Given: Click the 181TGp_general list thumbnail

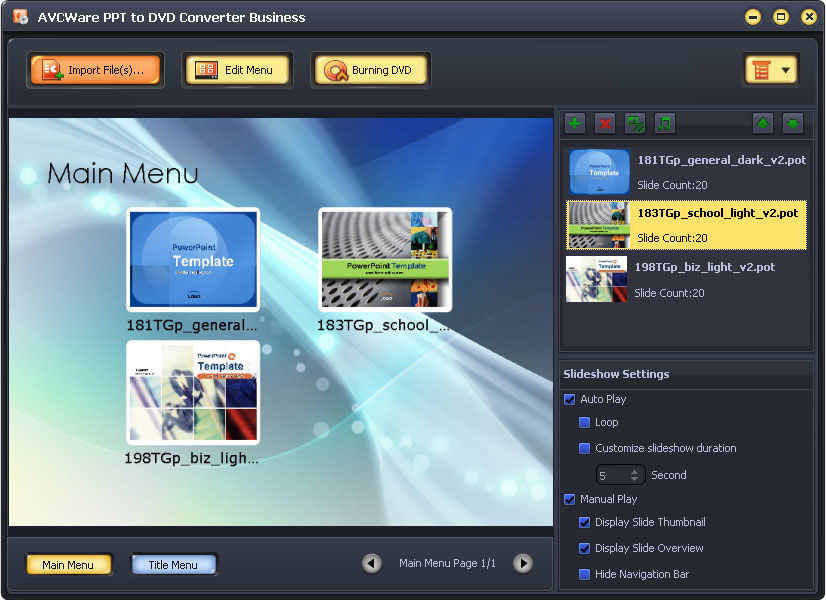Looking at the screenshot, I should (599, 172).
